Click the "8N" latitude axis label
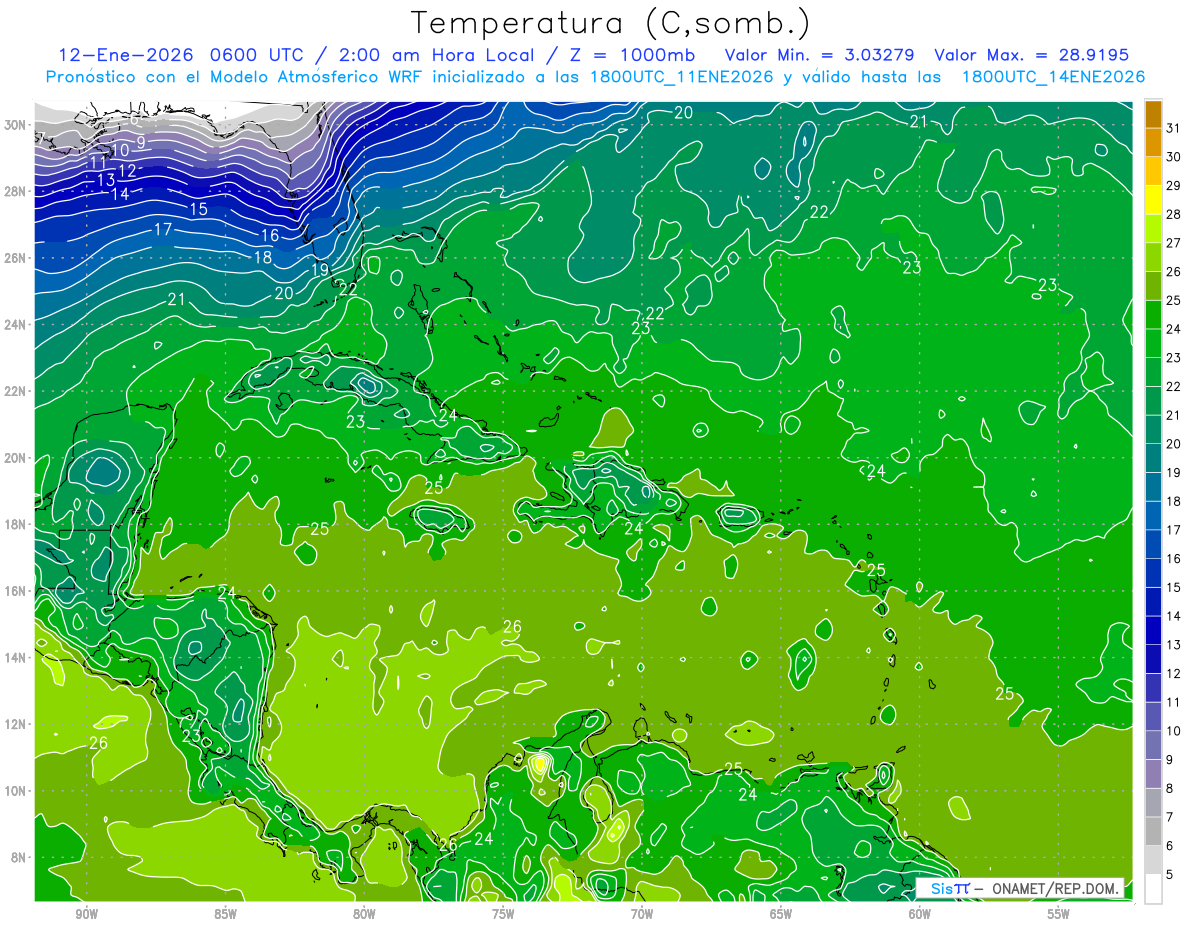Screen dimensions: 1200x927 [x=20, y=857]
